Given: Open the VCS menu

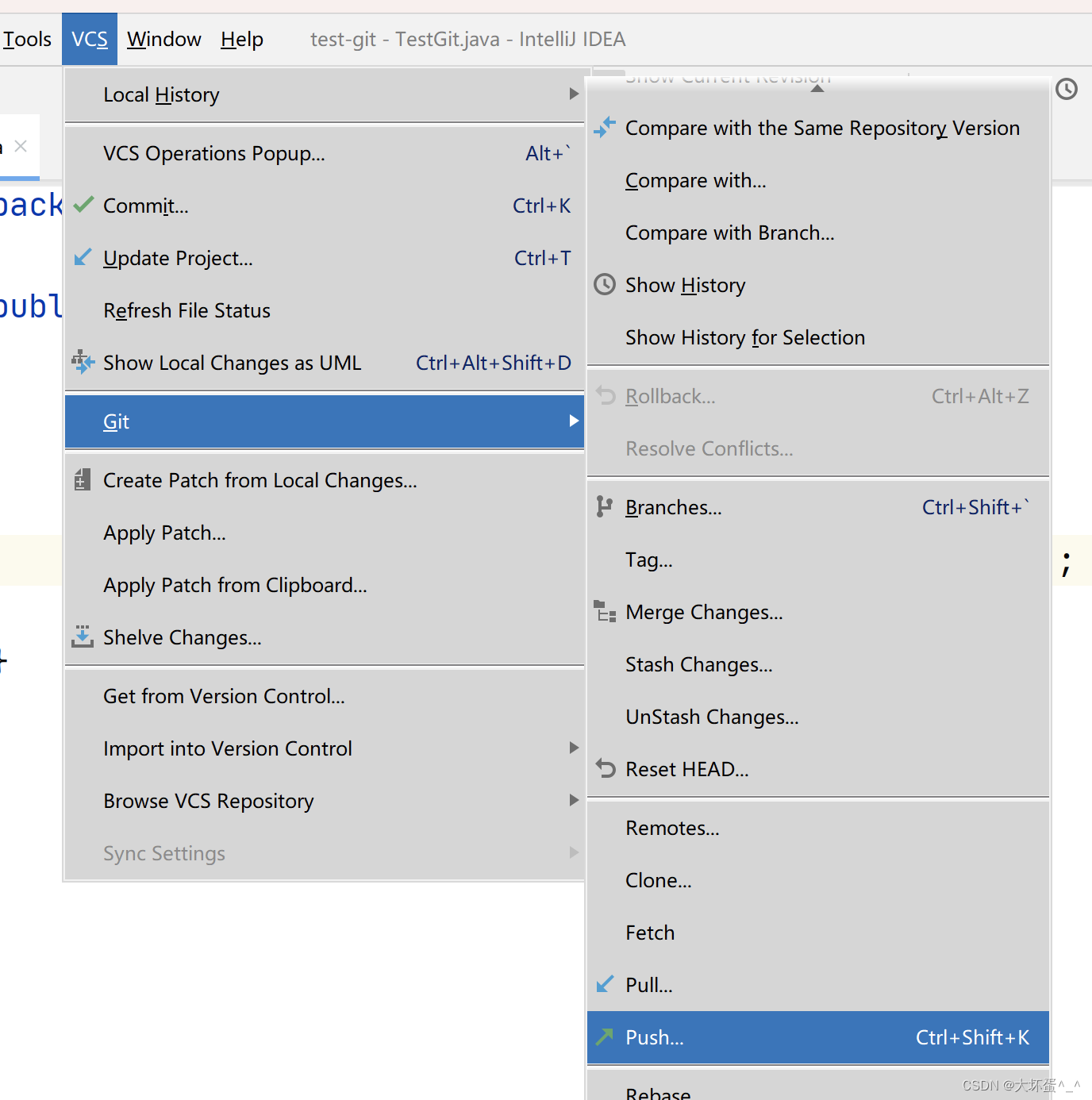Looking at the screenshot, I should point(90,39).
